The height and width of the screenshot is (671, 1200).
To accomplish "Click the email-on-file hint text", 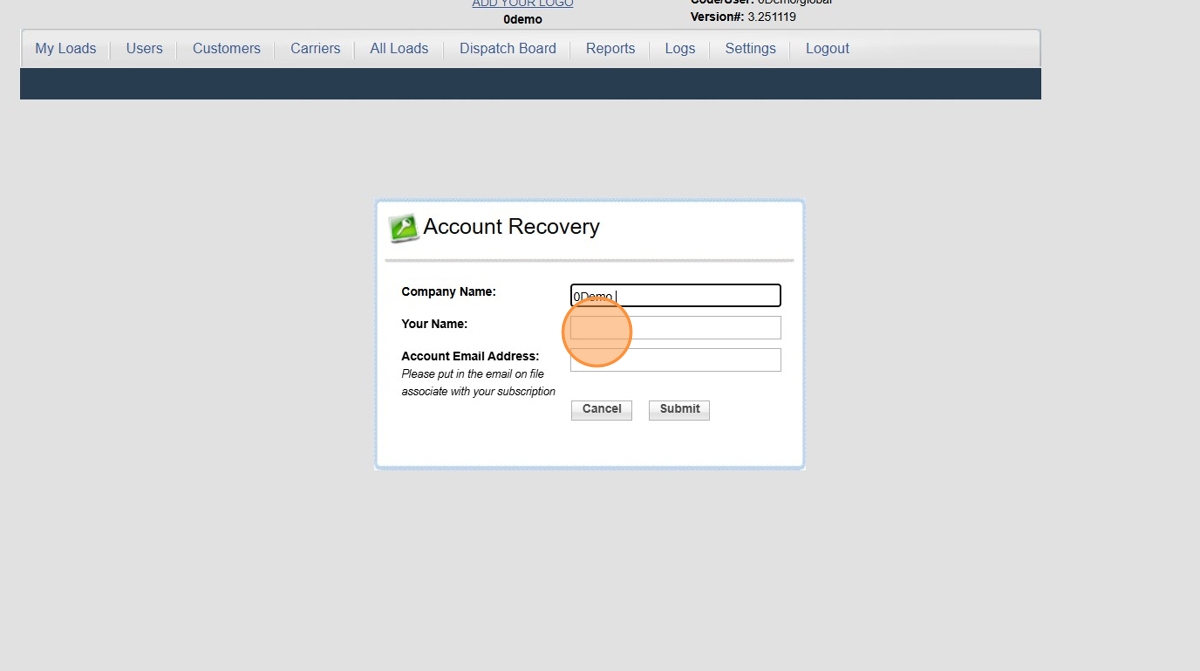I will [x=478, y=383].
